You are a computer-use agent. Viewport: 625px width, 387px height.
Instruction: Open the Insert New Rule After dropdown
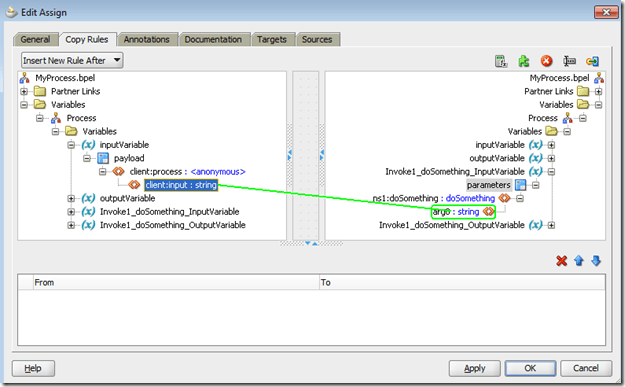[x=72, y=61]
